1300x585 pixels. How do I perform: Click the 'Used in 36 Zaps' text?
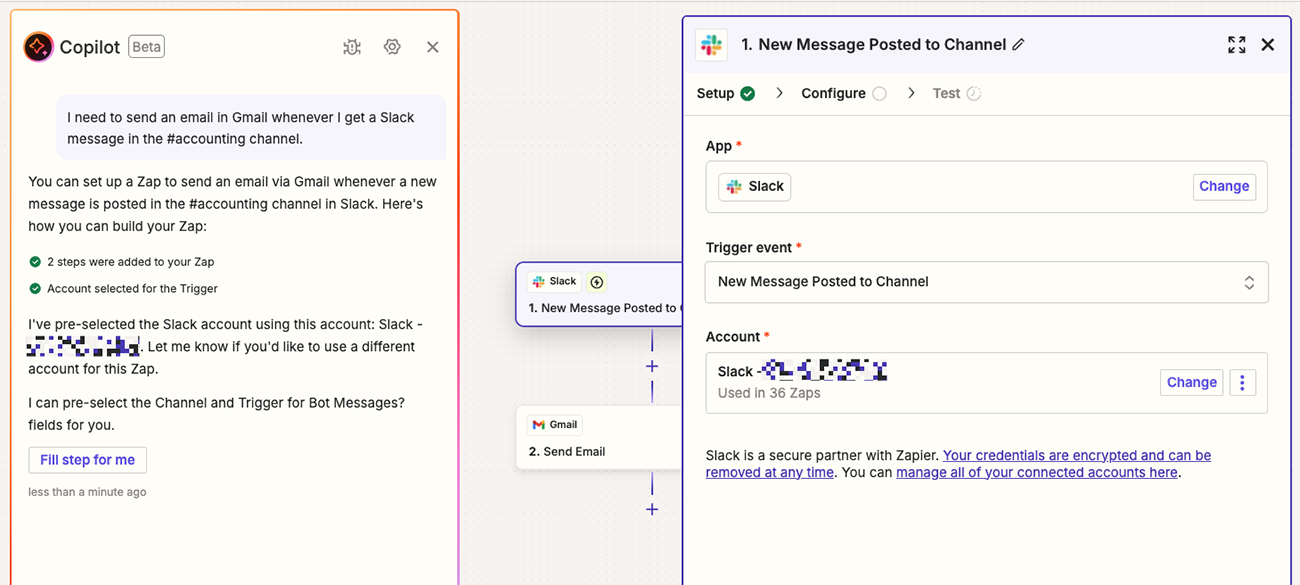click(x=769, y=393)
